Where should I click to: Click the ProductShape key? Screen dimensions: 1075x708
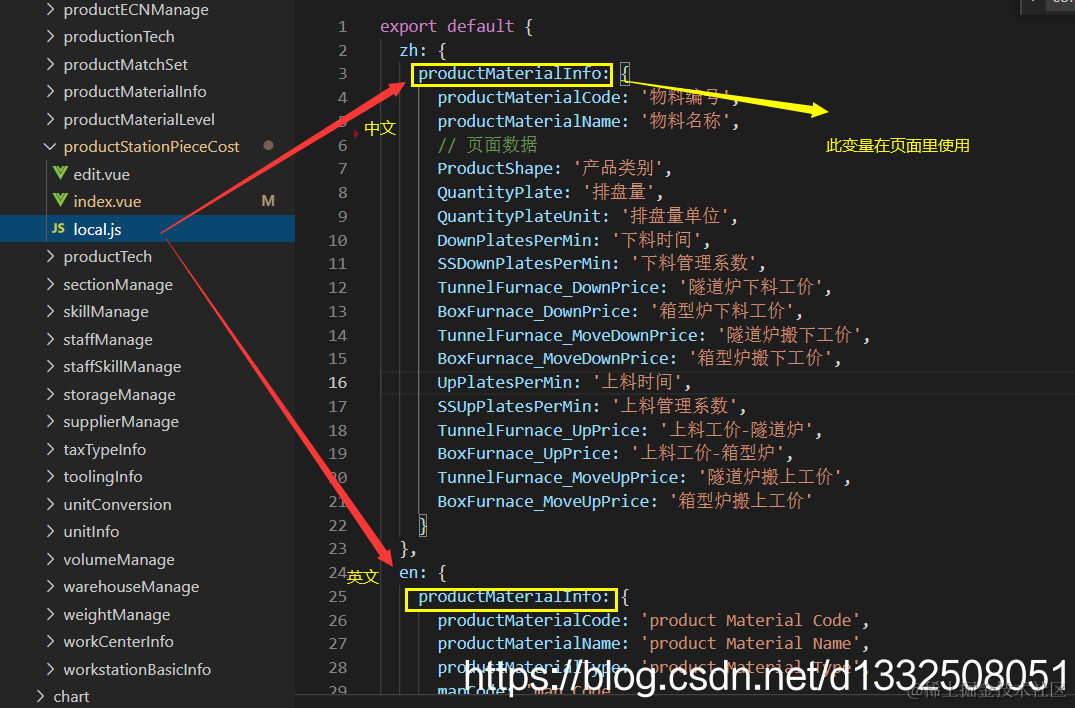click(499, 168)
